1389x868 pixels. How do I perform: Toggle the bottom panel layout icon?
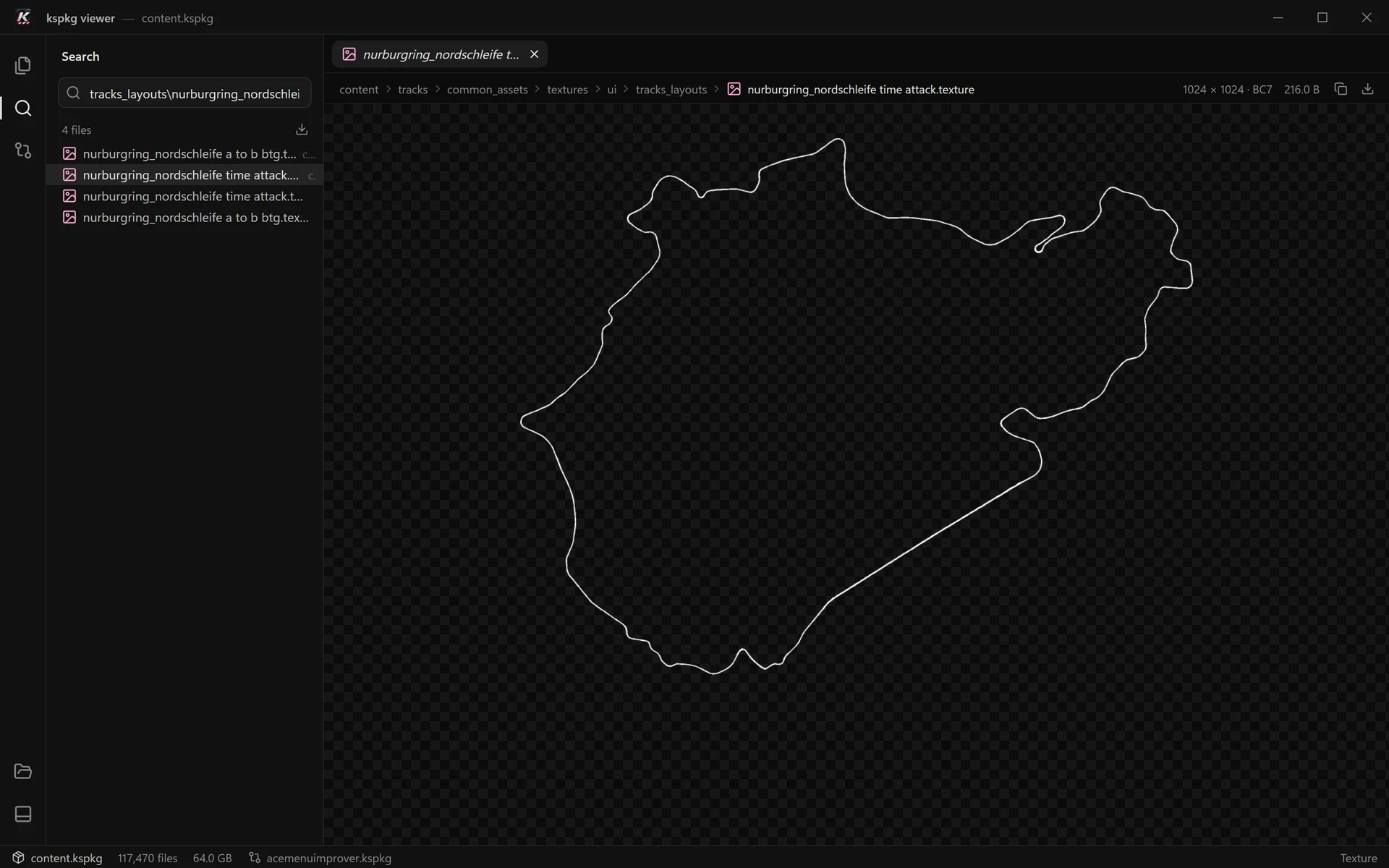[22, 814]
